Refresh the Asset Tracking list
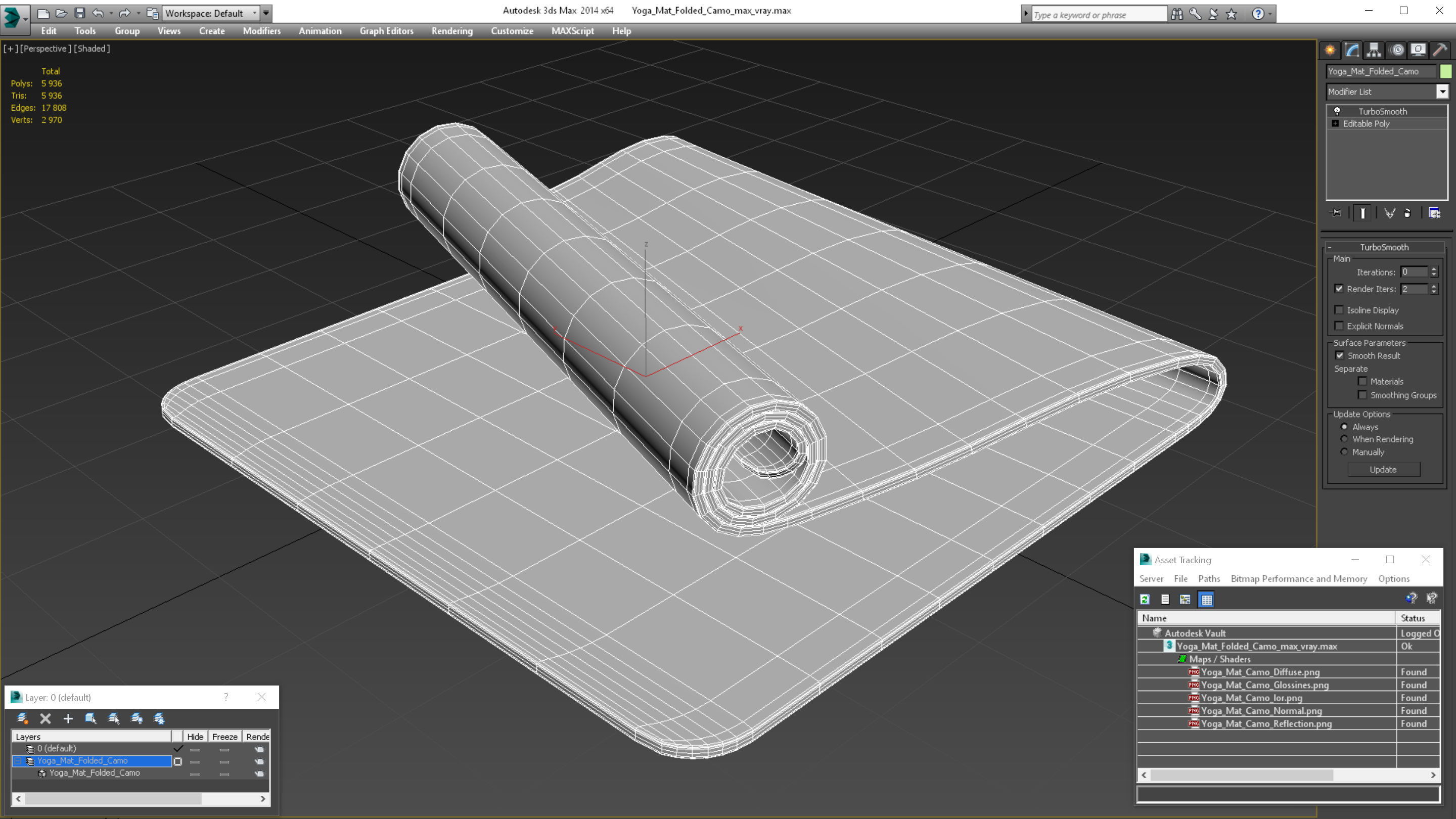The image size is (1456, 819). coord(1145,599)
